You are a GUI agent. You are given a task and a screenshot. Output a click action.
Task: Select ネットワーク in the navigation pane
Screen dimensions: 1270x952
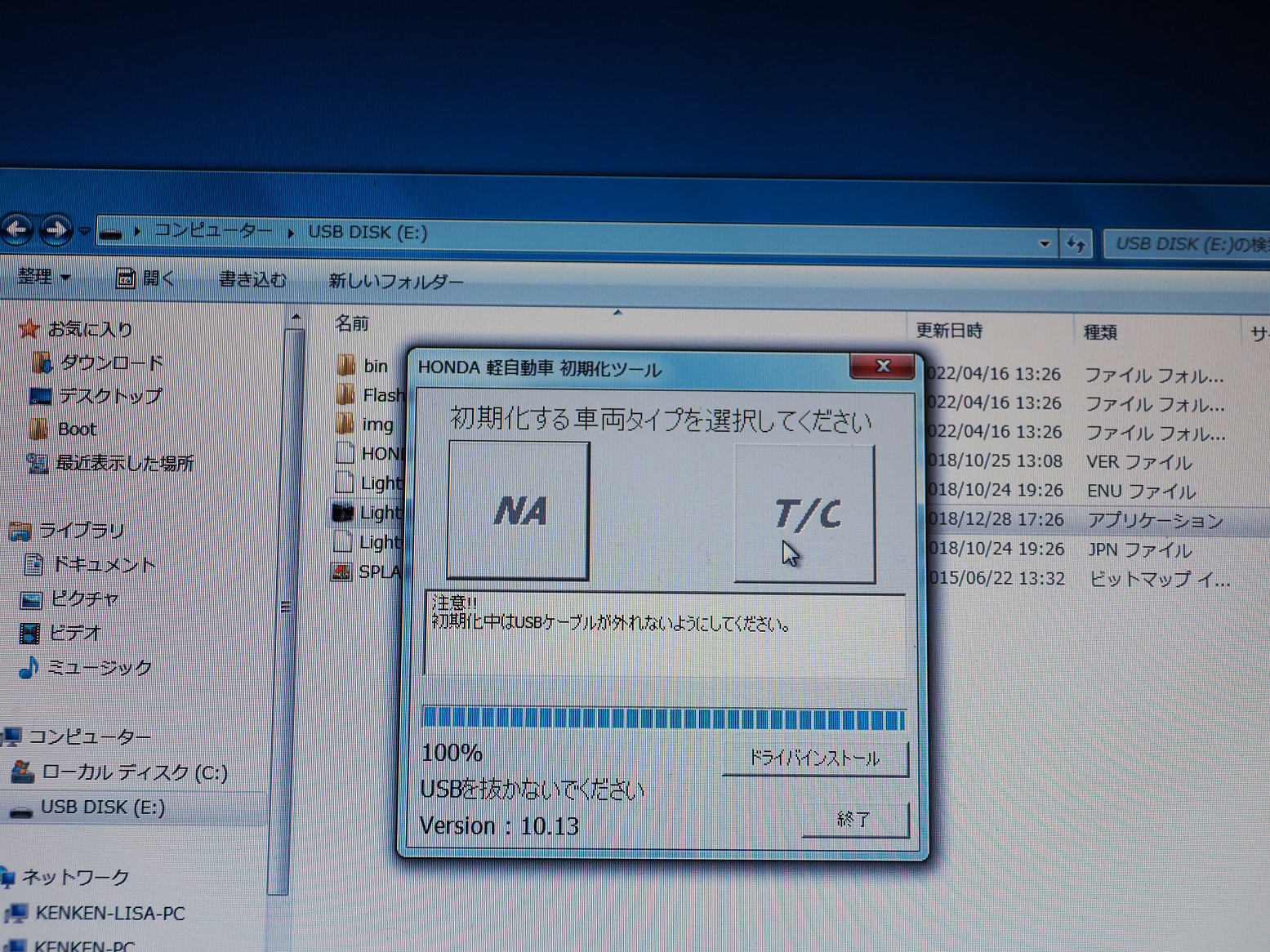tap(75, 878)
